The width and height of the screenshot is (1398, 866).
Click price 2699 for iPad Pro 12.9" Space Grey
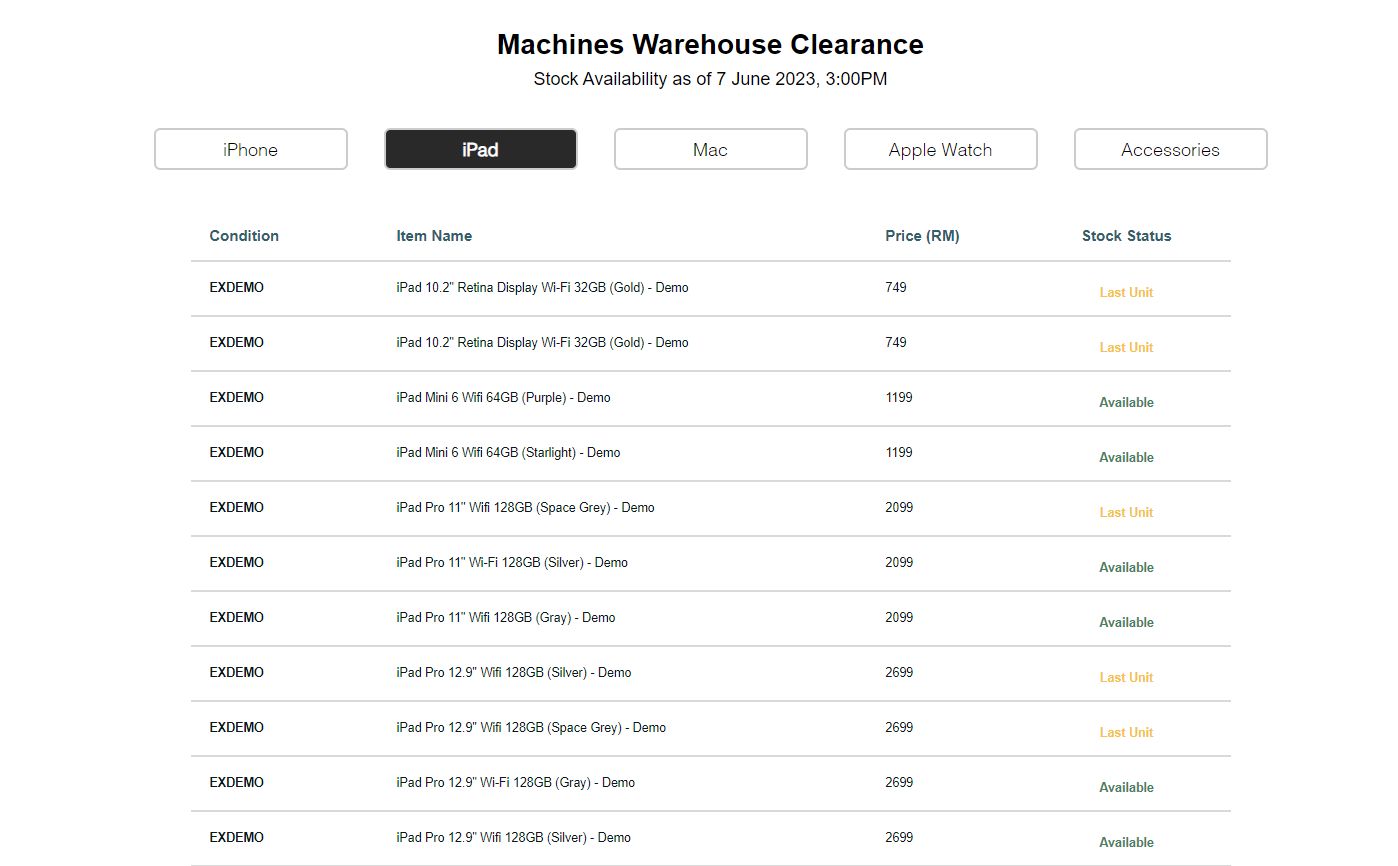(x=899, y=727)
